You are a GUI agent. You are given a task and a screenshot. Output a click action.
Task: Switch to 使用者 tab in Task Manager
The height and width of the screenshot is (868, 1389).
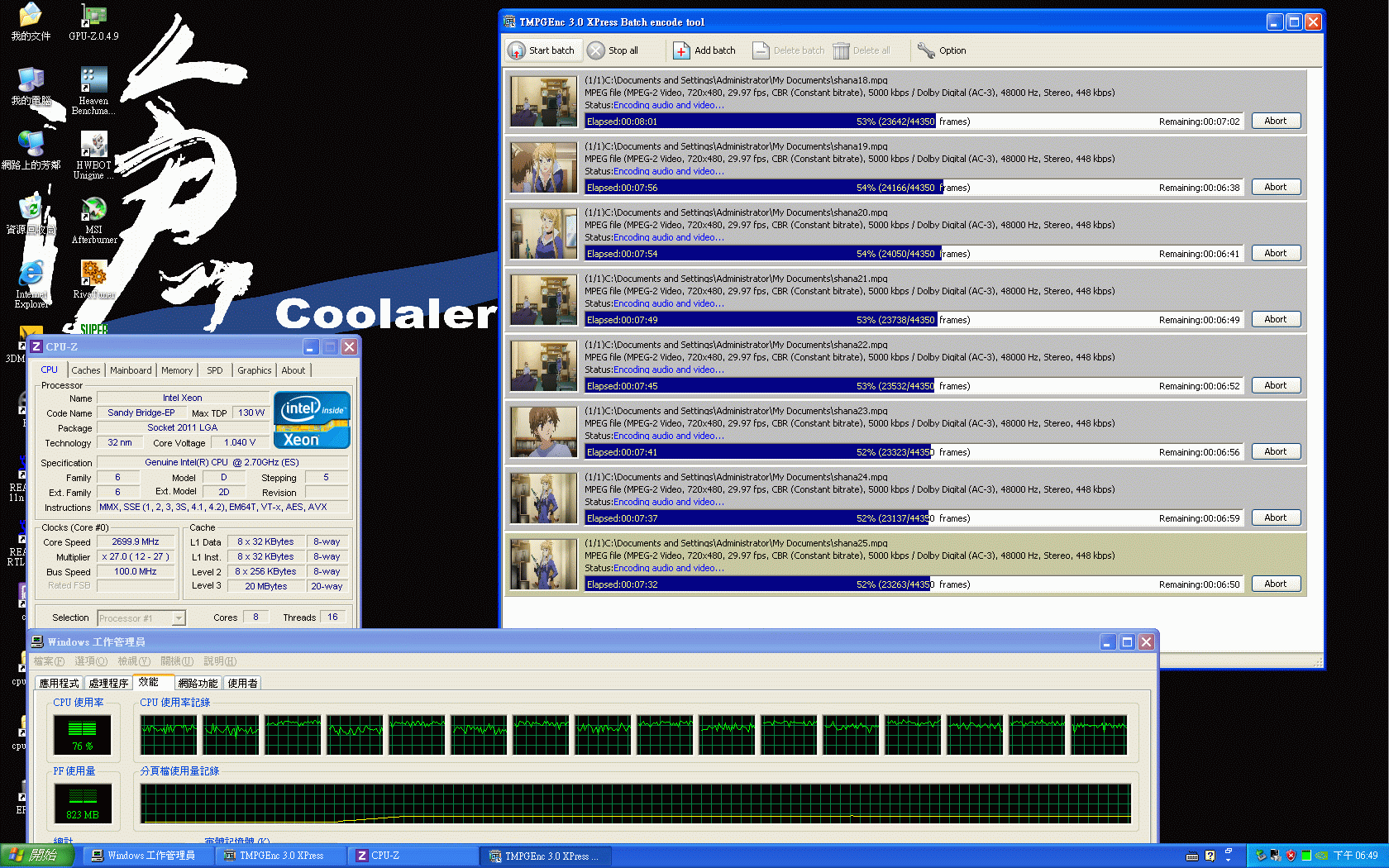tap(243, 683)
